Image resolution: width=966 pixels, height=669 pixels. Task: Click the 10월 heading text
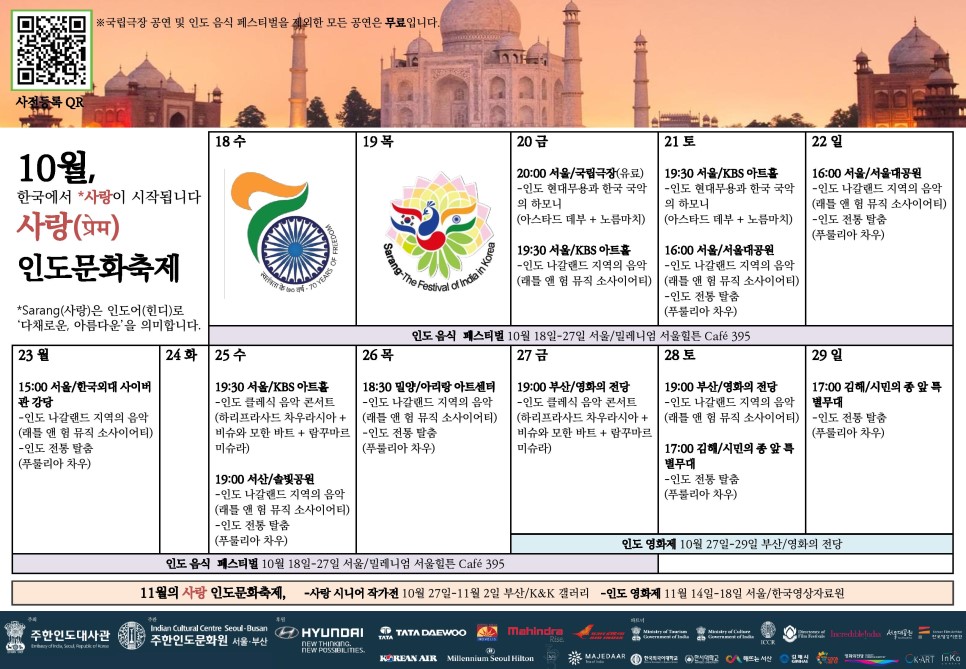pos(57,168)
